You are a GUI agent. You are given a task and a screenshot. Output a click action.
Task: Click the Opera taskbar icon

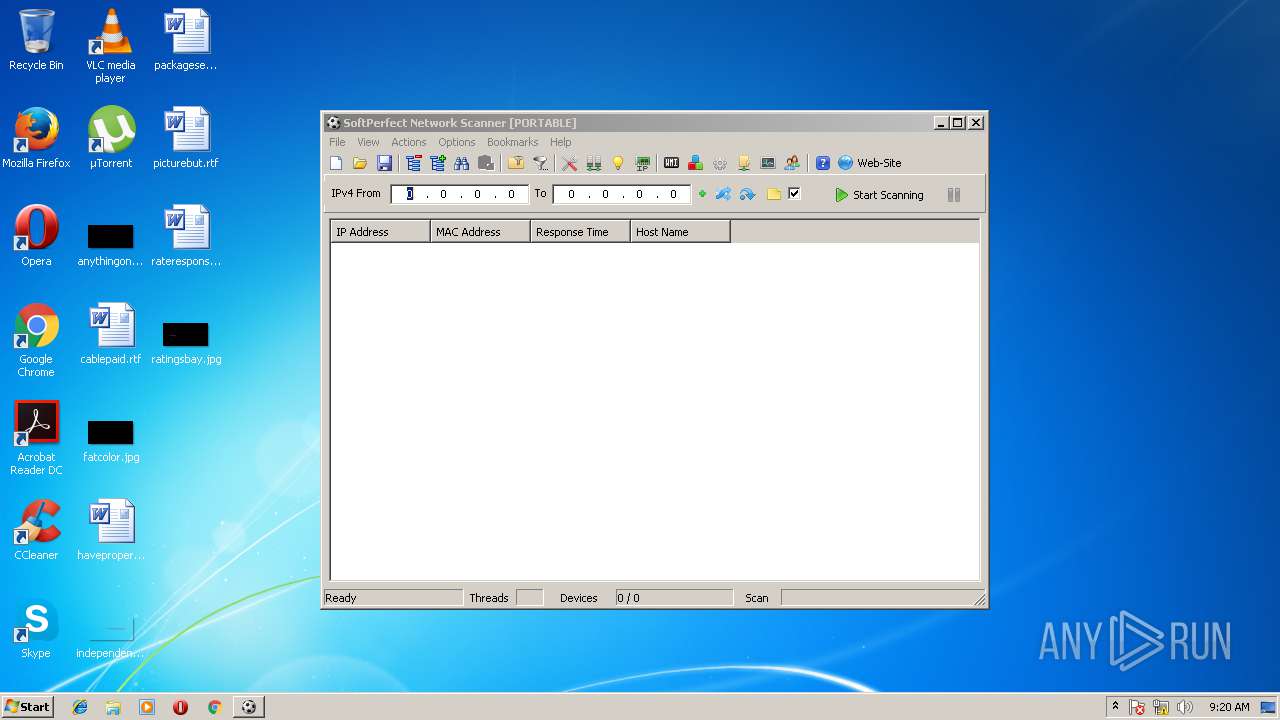click(x=180, y=707)
